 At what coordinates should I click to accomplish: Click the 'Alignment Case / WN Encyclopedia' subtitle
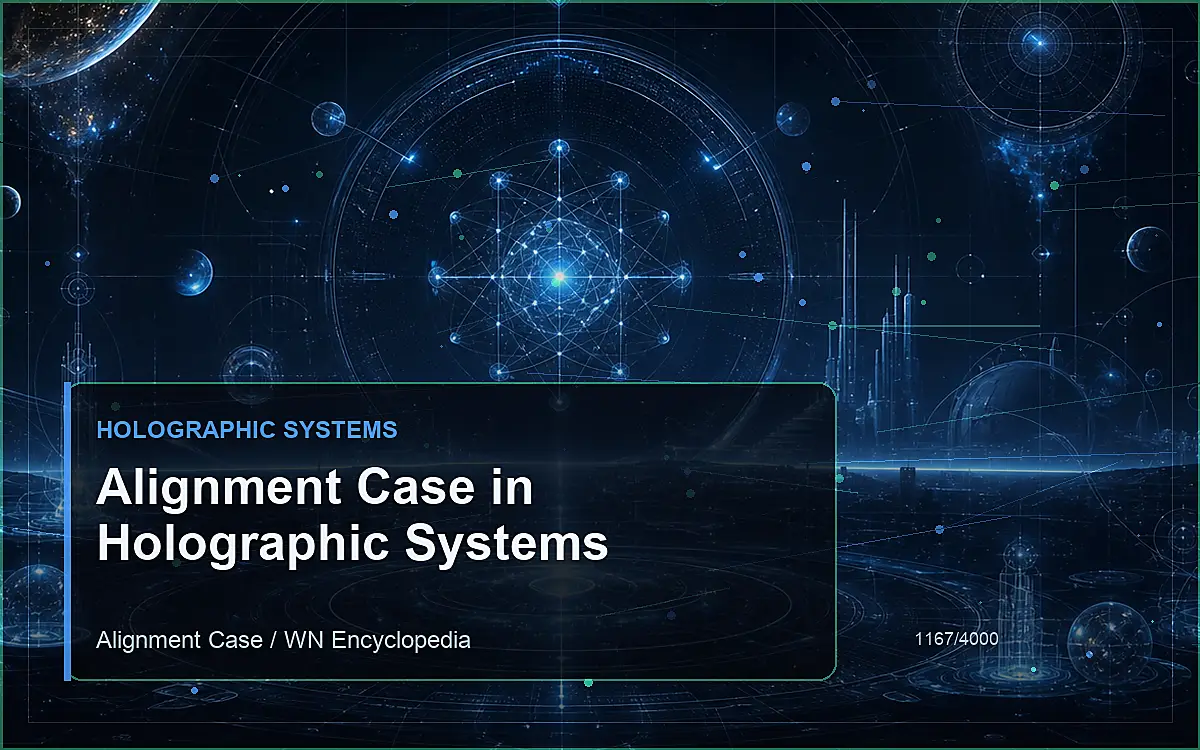(283, 640)
